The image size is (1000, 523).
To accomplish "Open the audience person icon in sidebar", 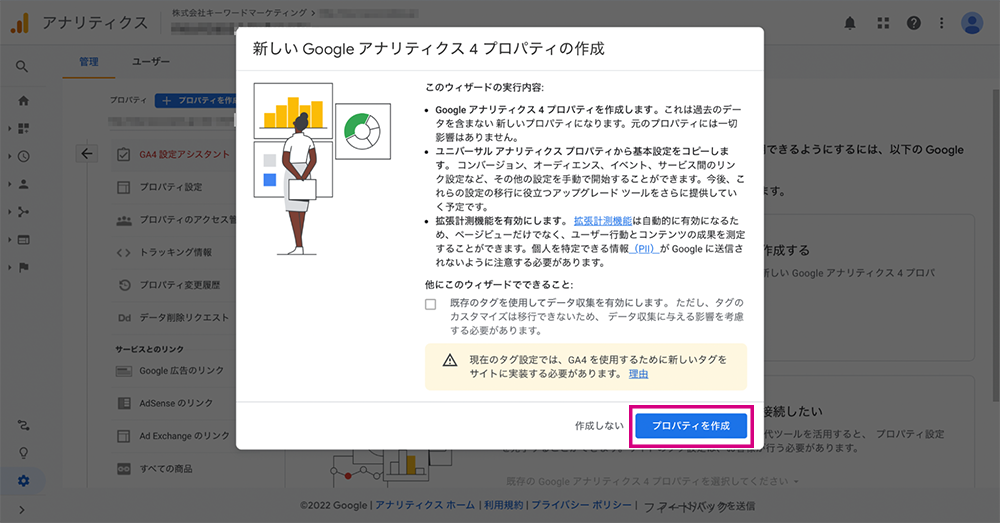I will (24, 184).
